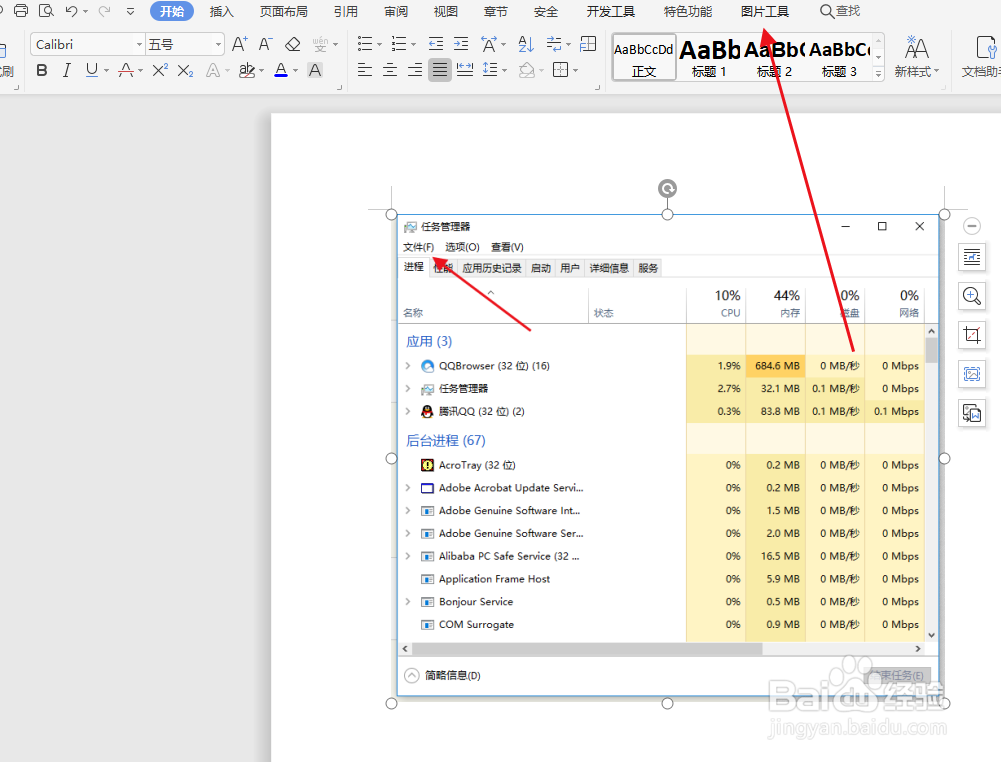Align the paragraph to the left
1001x762 pixels.
365,70
